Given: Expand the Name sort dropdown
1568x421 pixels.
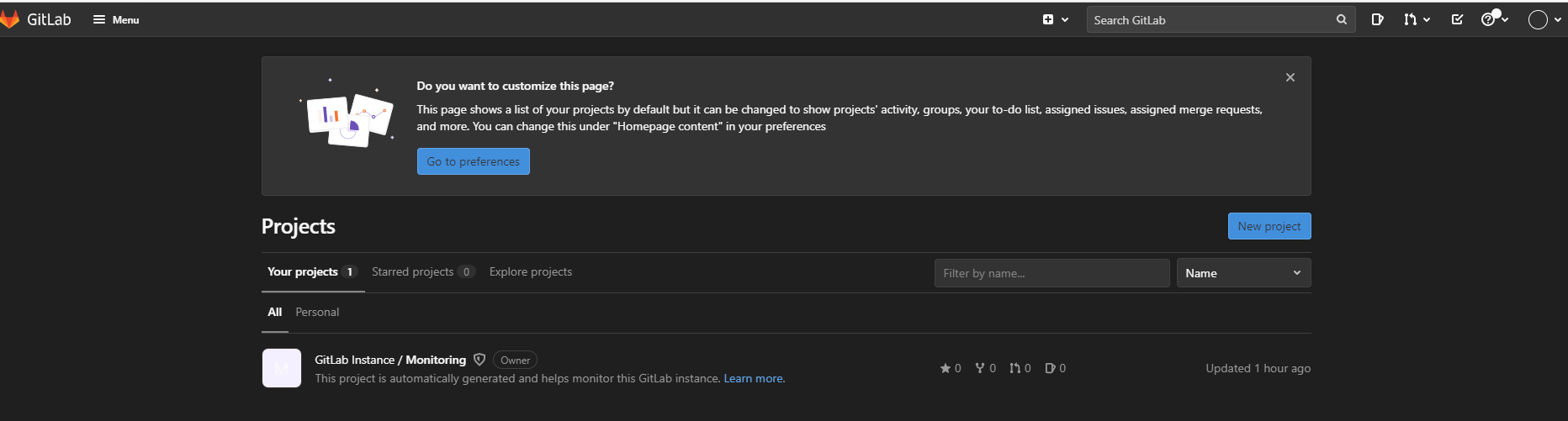Looking at the screenshot, I should [1243, 273].
